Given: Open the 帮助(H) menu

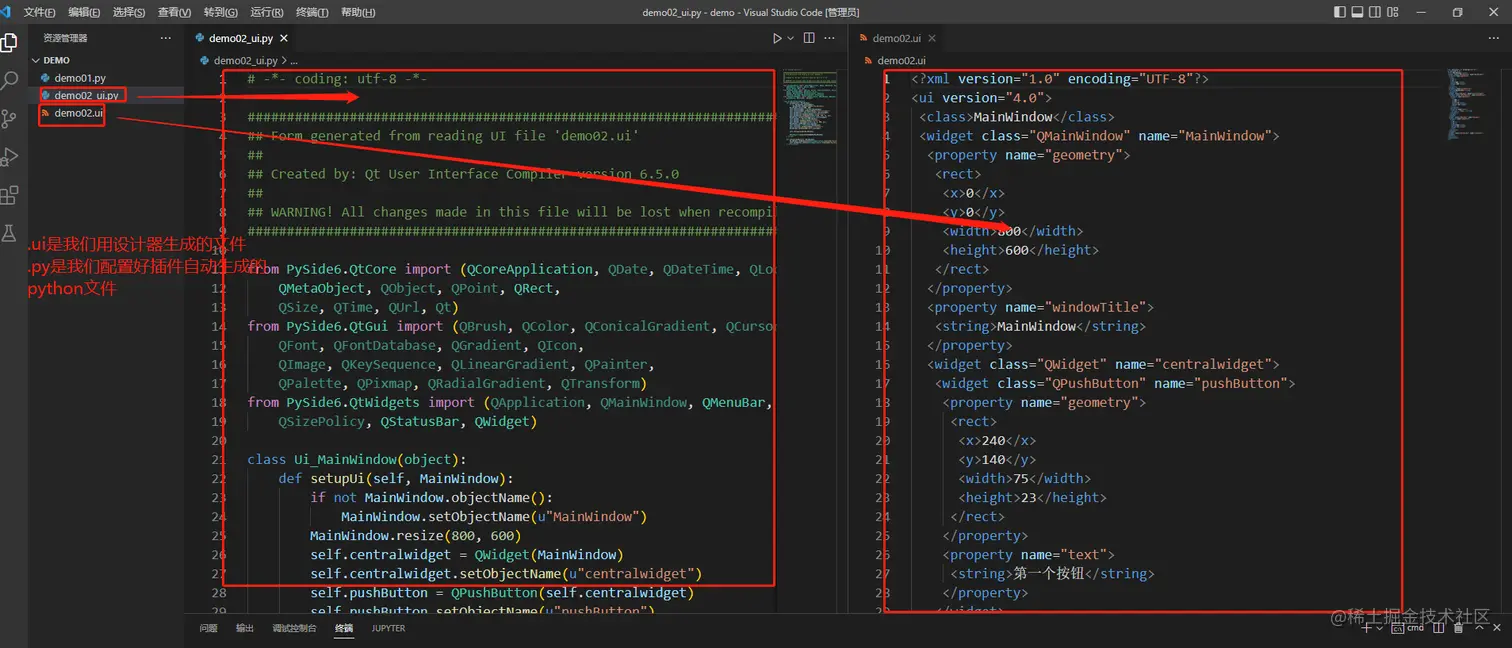Looking at the screenshot, I should tap(358, 12).
